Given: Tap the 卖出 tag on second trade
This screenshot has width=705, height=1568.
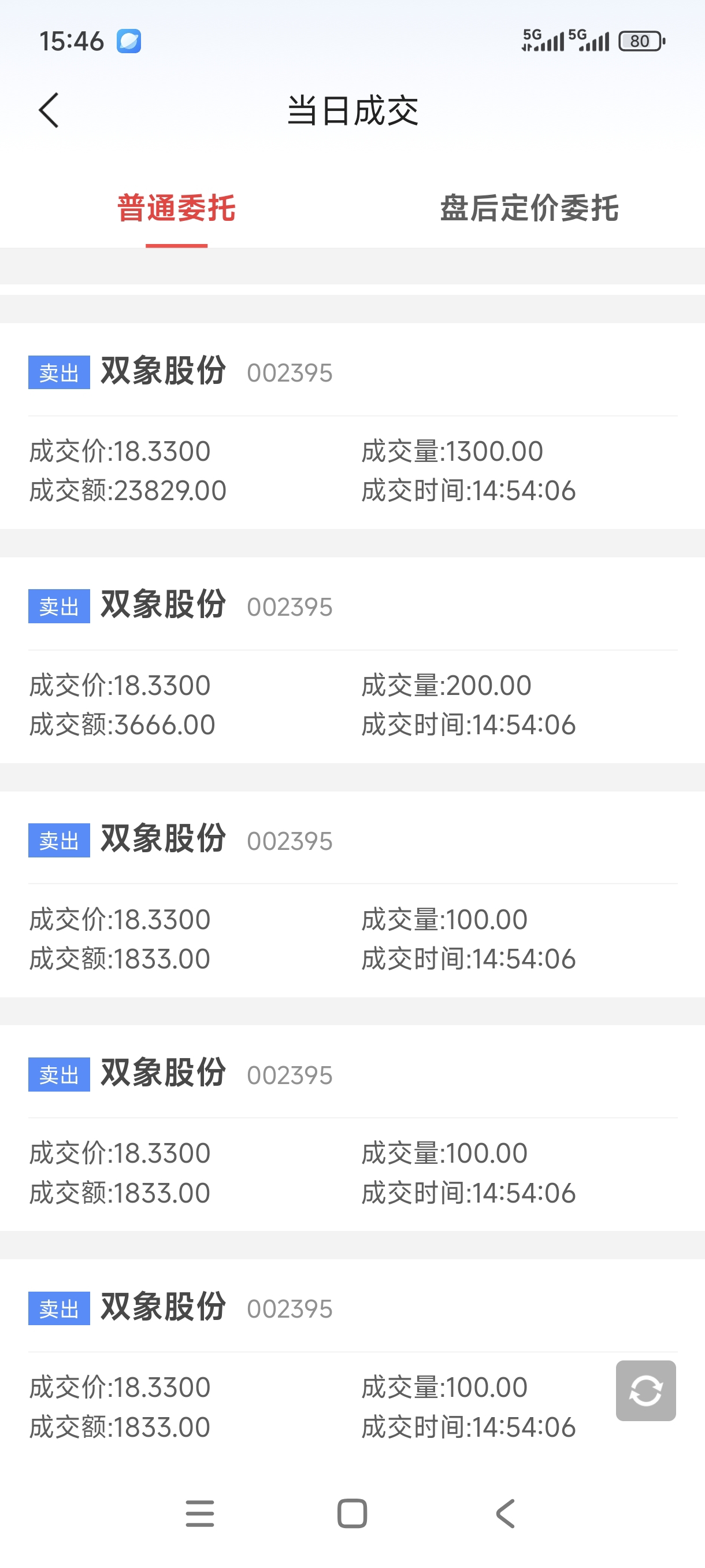Looking at the screenshot, I should [x=59, y=607].
